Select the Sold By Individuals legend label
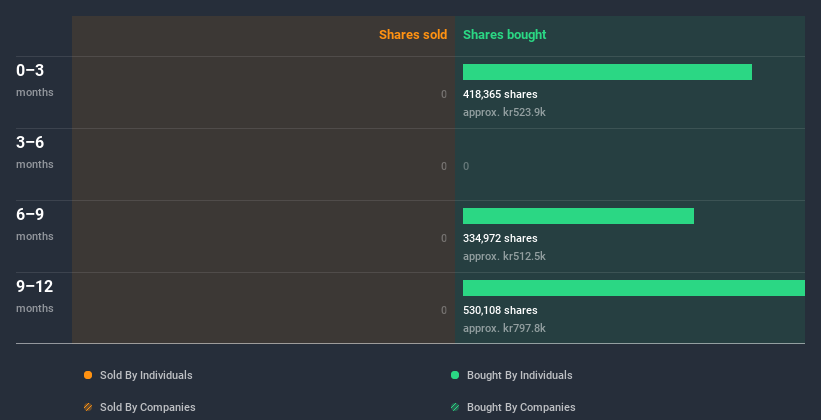The height and width of the screenshot is (420, 821). pos(146,375)
